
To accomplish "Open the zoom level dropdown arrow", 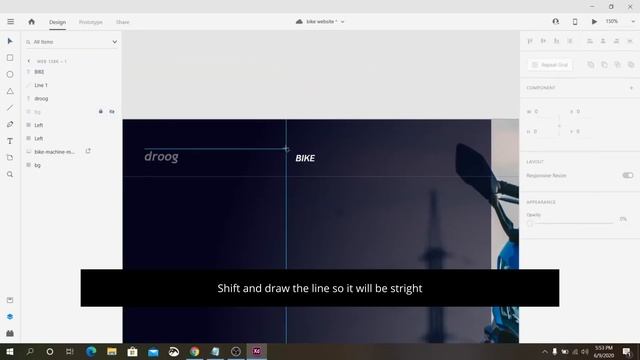I will [x=633, y=22].
